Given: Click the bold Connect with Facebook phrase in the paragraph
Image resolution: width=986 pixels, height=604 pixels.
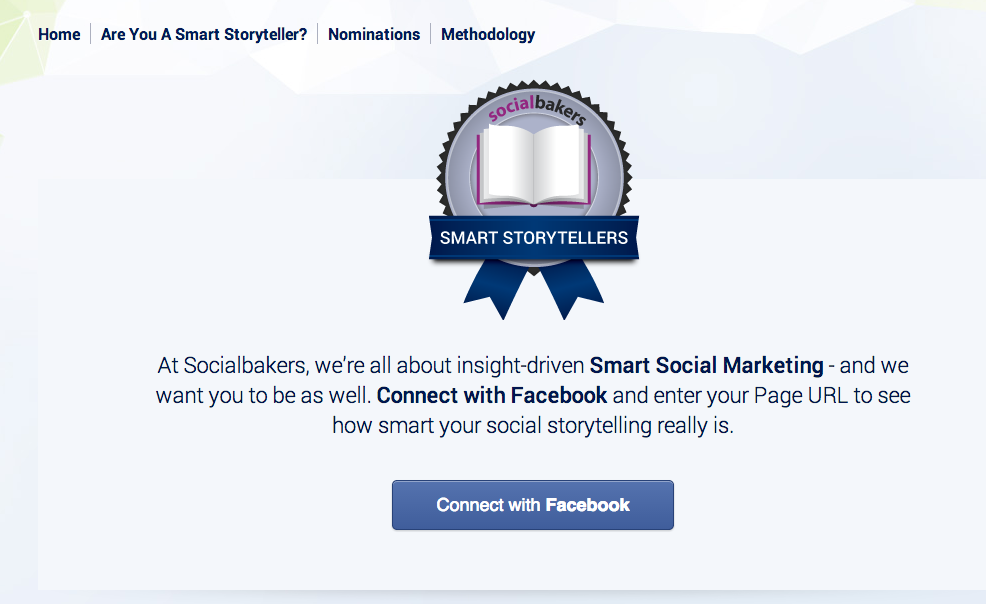Looking at the screenshot, I should [x=492, y=395].
